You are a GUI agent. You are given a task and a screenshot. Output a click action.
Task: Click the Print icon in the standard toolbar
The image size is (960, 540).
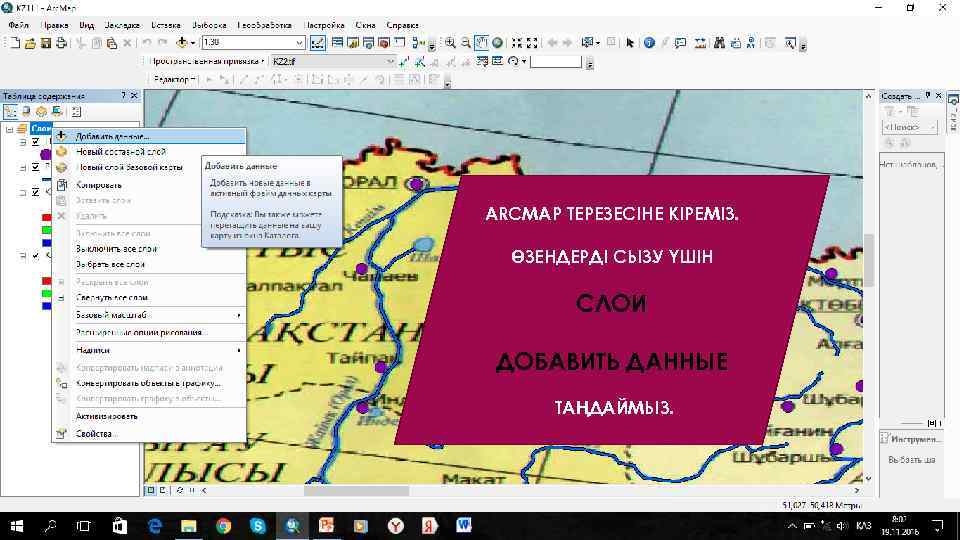[x=61, y=43]
